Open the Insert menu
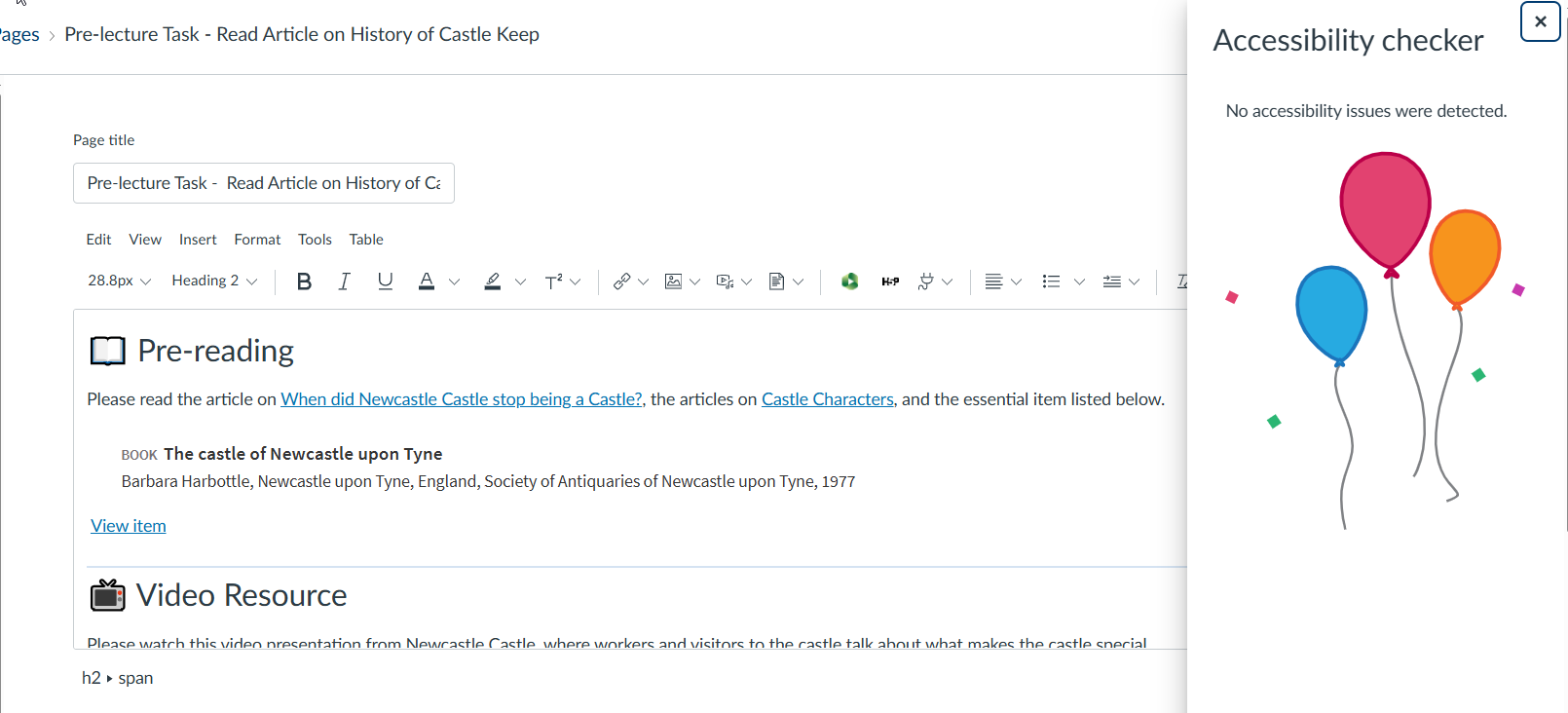1568x713 pixels. [198, 240]
